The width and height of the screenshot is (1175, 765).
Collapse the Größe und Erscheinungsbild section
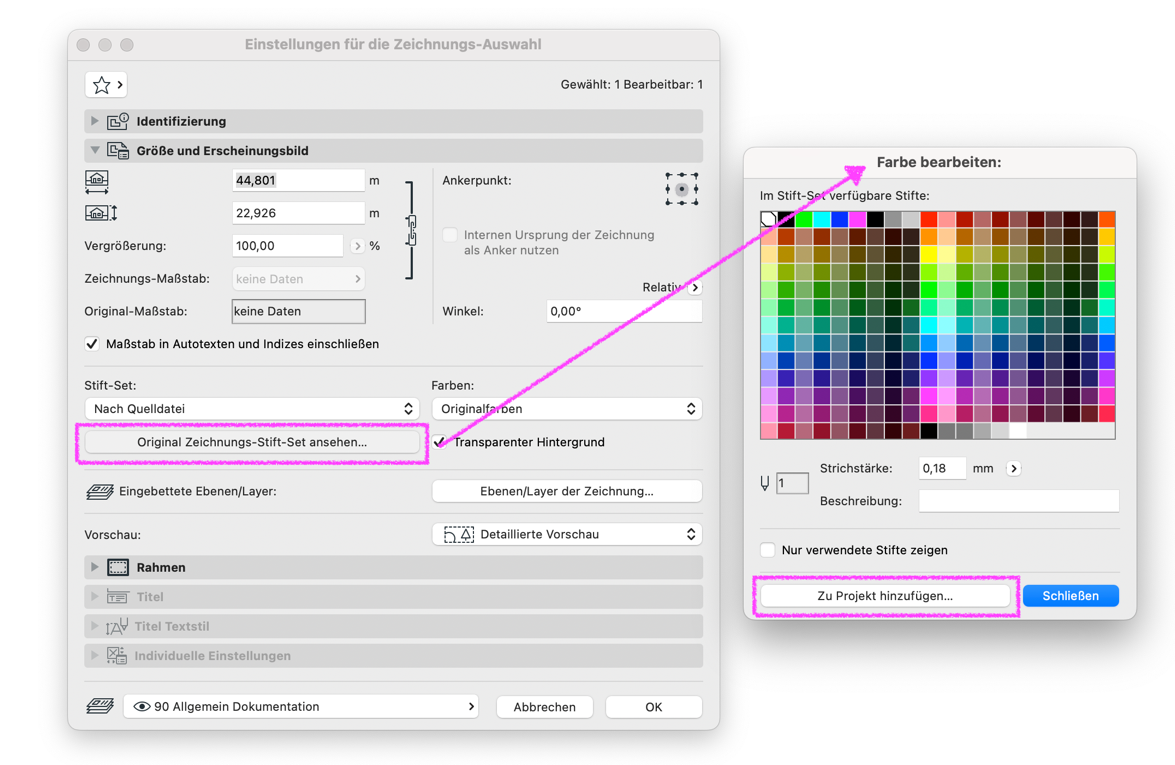pos(94,151)
